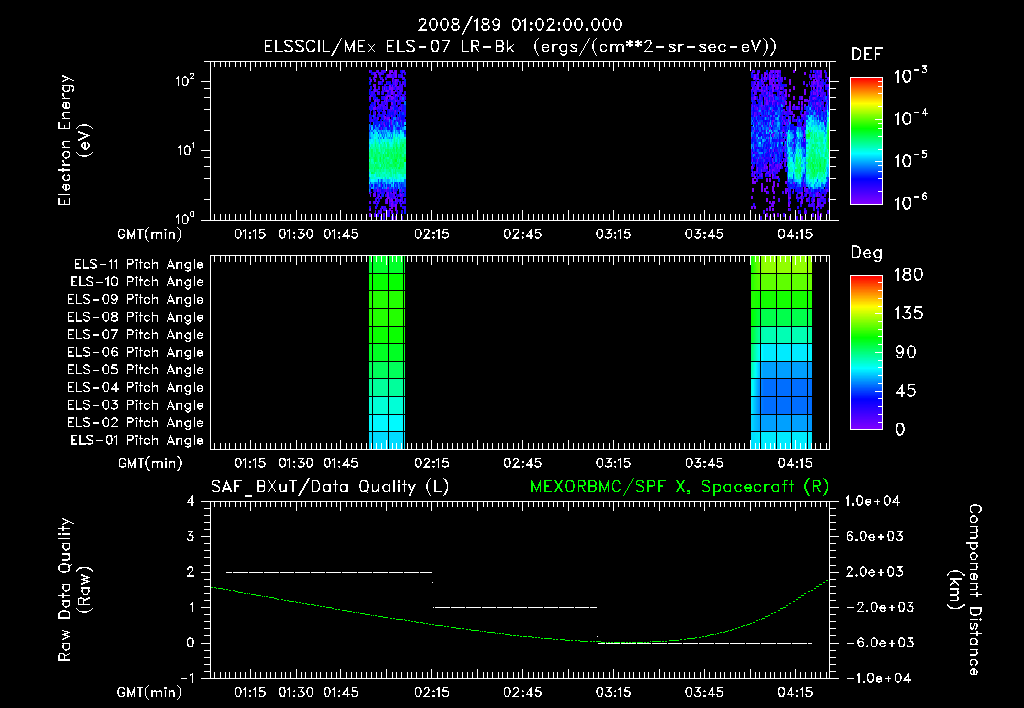
Task: Click the GMT(min) label under the spectrogram
Action: (x=150, y=234)
